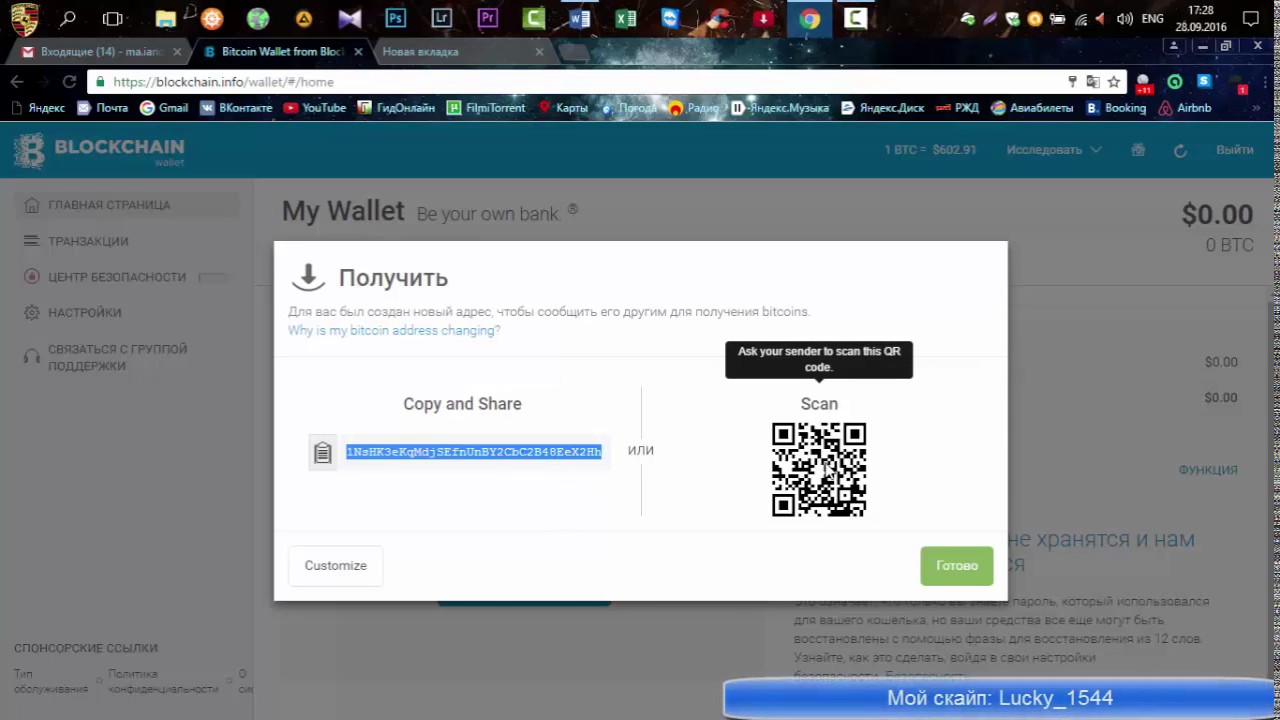Open the ВКонтакте bookmark
1280x720 pixels.
(x=236, y=108)
